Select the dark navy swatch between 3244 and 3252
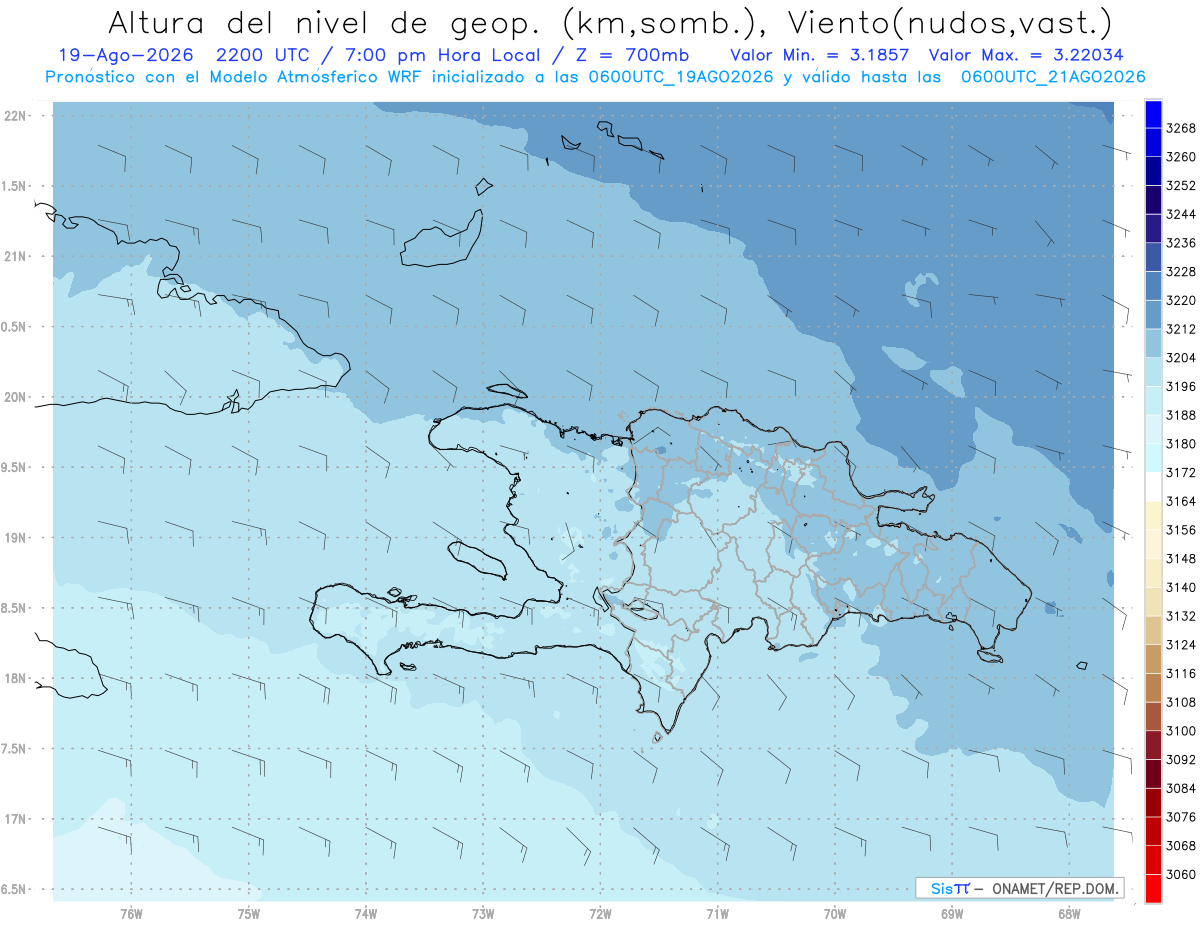The height and width of the screenshot is (927, 1200). [1153, 200]
